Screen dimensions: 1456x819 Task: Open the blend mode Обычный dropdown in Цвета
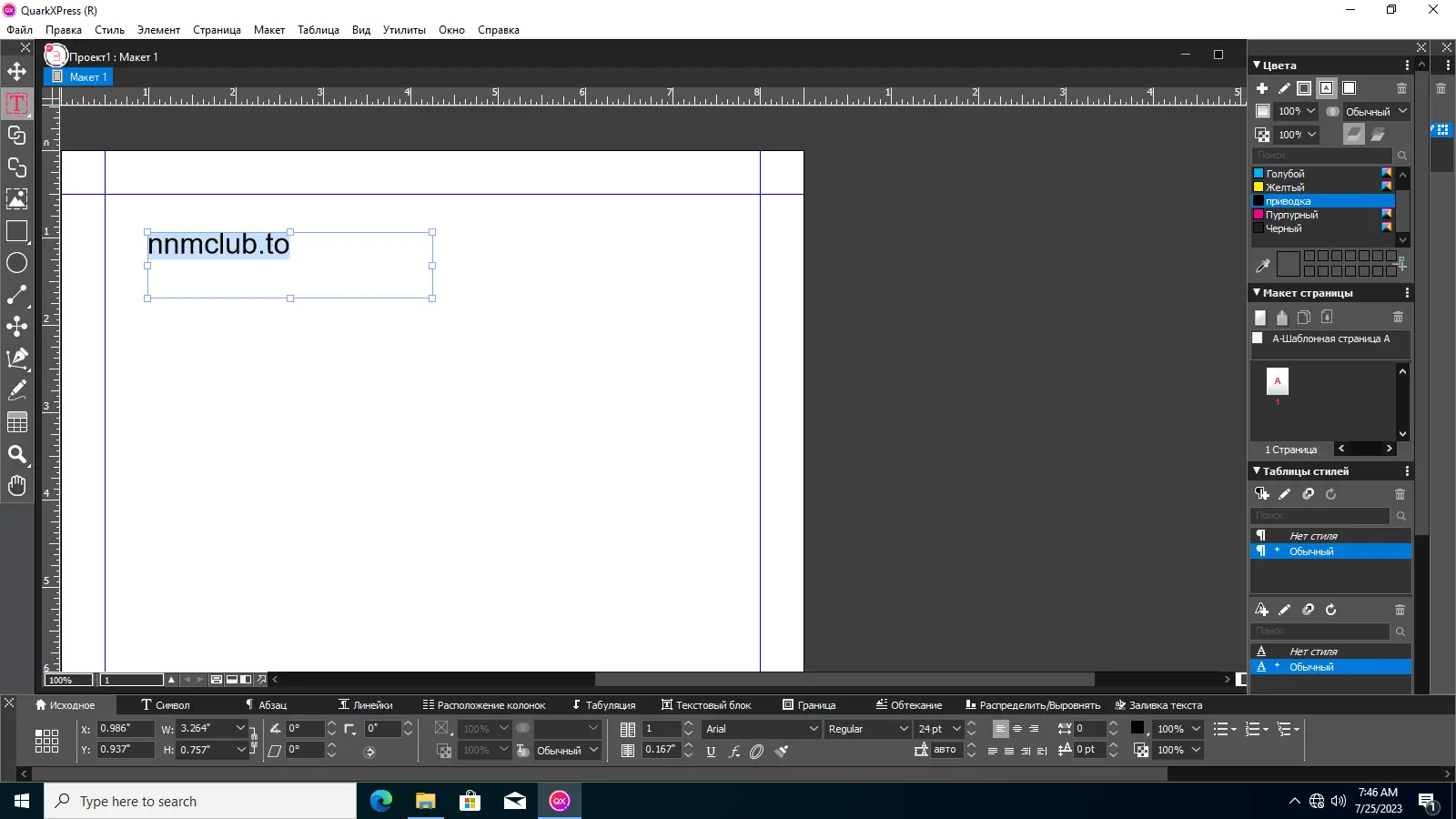tap(1377, 111)
